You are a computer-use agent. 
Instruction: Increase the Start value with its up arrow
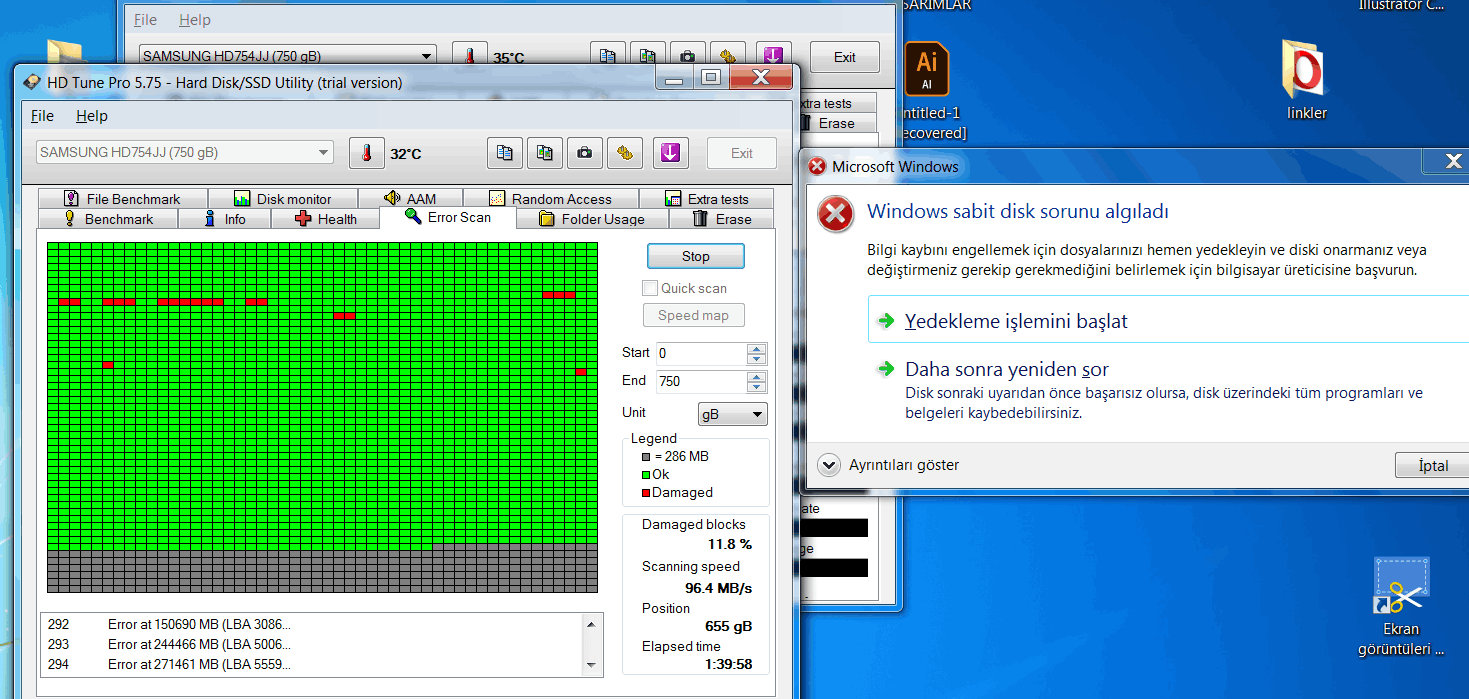click(x=757, y=349)
